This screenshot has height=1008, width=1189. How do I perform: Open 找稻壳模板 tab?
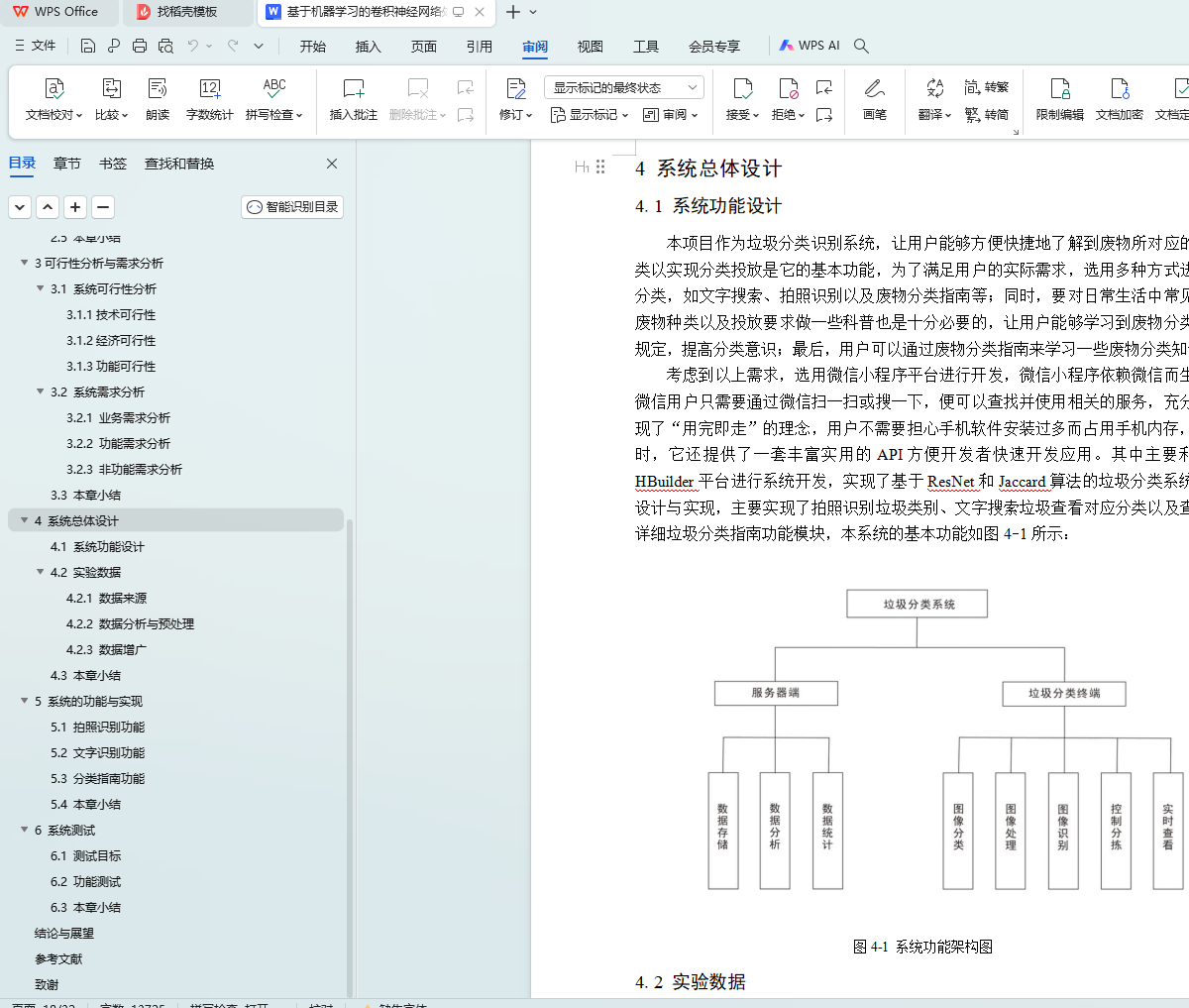[x=187, y=12]
